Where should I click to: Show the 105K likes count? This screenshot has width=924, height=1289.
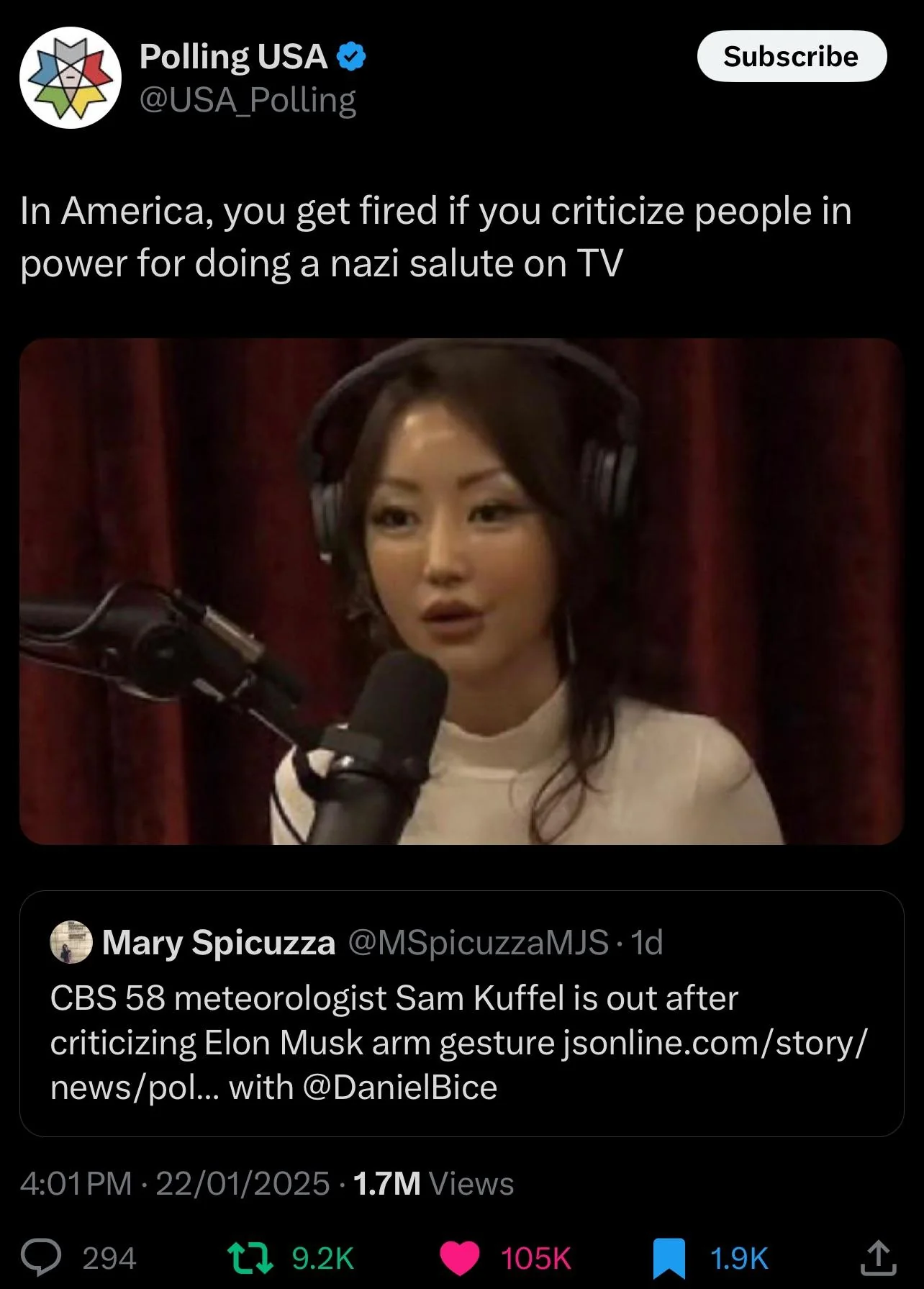(x=536, y=1259)
